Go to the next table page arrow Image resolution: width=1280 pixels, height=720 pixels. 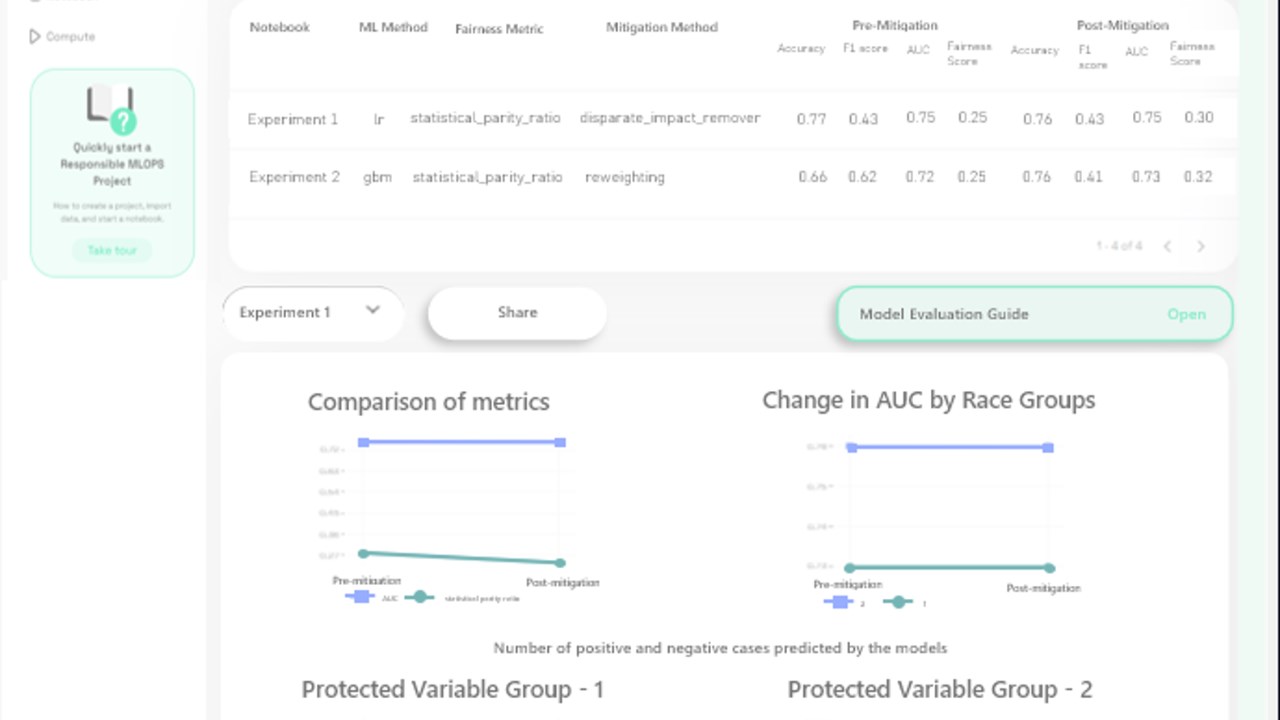click(1201, 246)
